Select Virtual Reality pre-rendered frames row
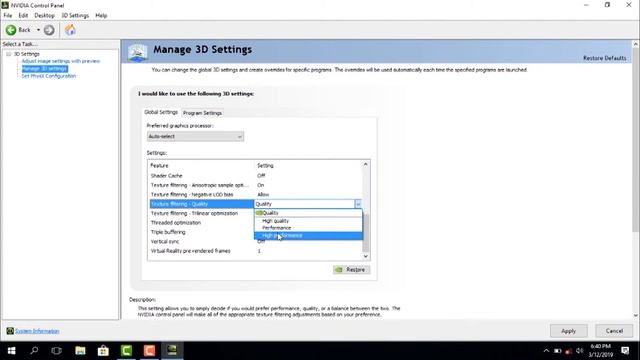640x360 pixels. (256, 251)
